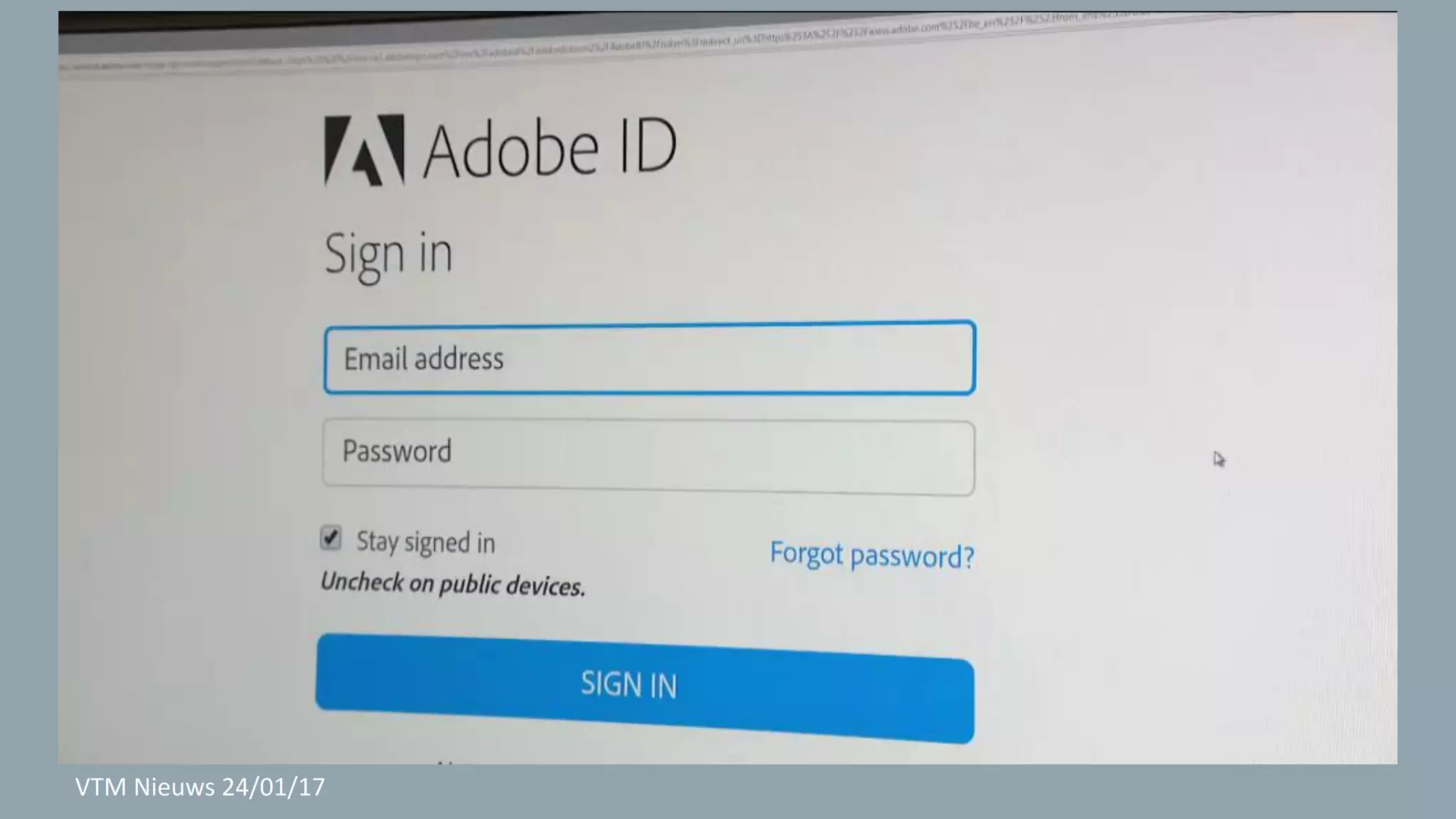This screenshot has height=819, width=1456.
Task: Click the Uncheck on public devices note
Action: coord(453,584)
